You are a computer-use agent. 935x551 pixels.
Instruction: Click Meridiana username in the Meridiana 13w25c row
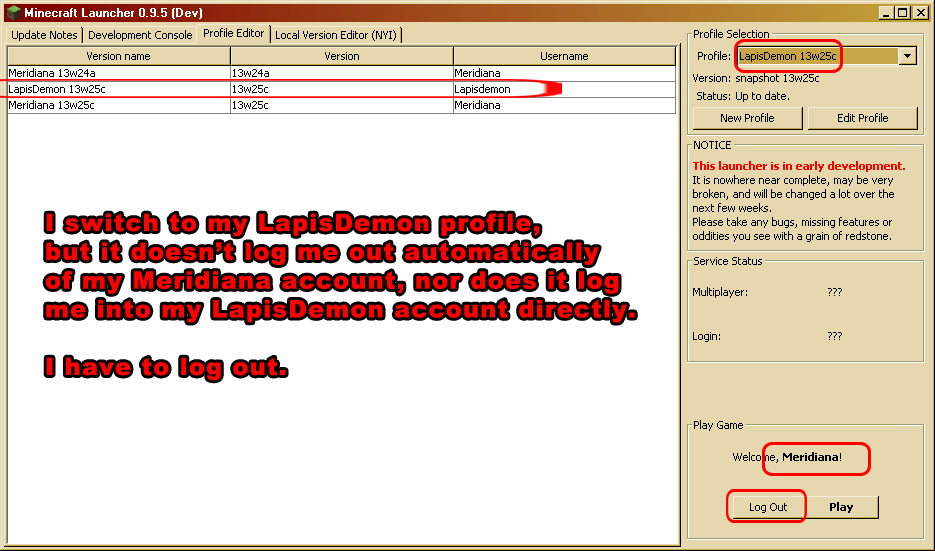click(564, 105)
